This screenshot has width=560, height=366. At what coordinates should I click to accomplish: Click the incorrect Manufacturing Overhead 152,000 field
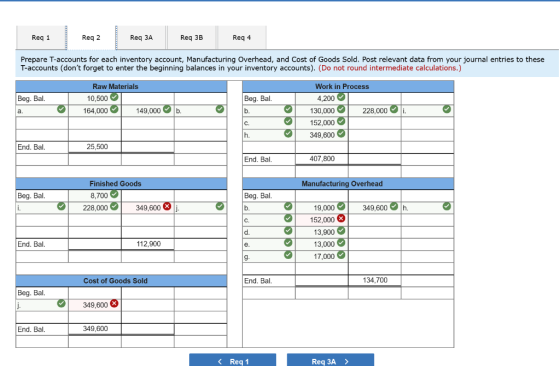click(322, 220)
